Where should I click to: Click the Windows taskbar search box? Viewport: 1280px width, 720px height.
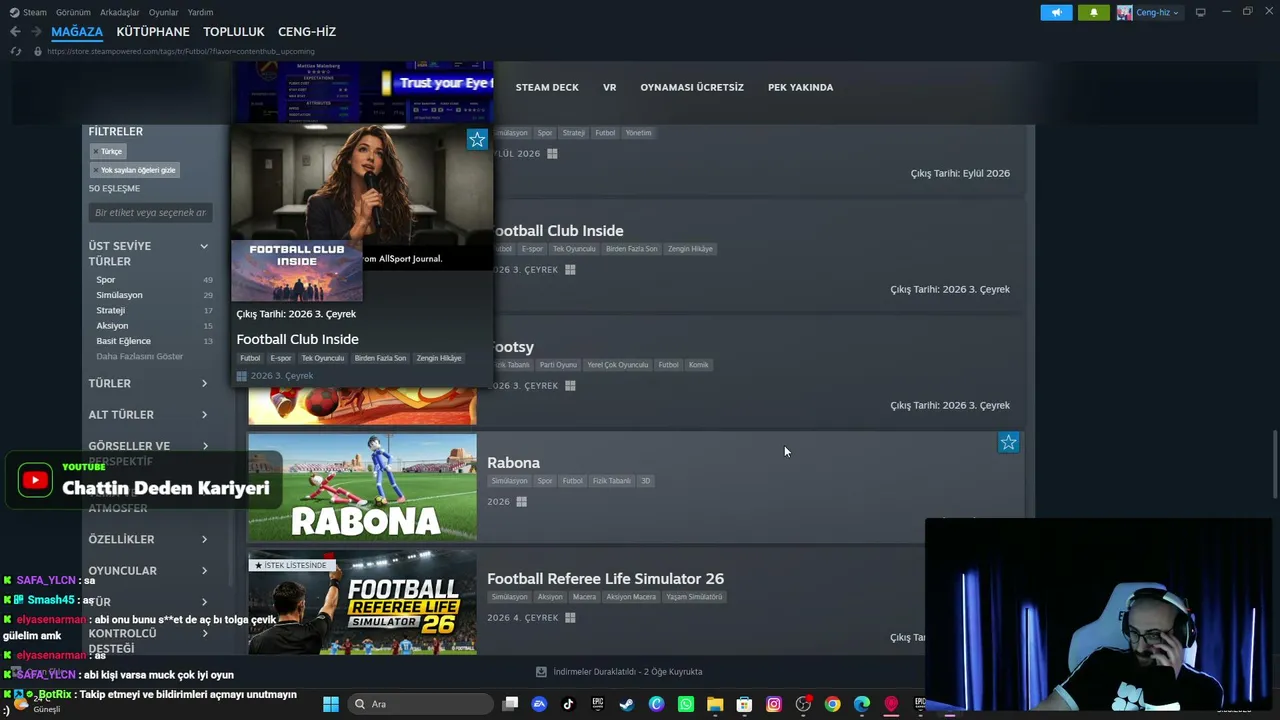[x=421, y=704]
